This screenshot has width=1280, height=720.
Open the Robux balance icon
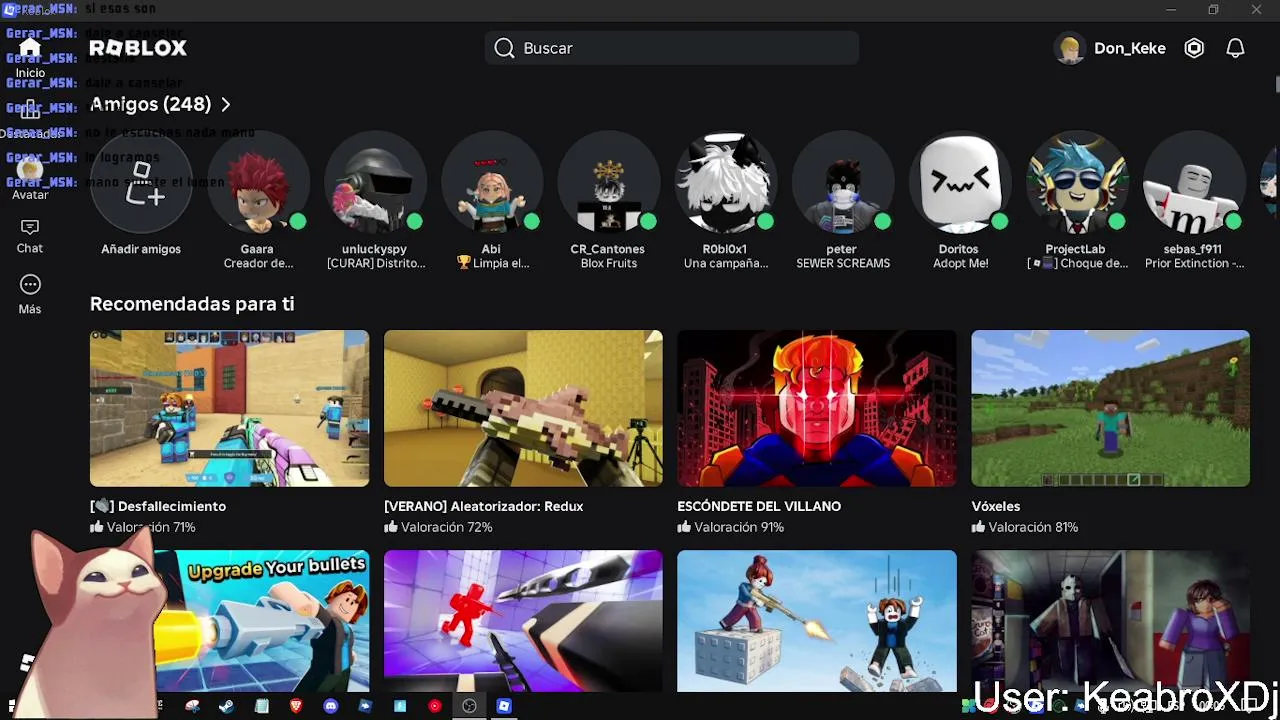(x=1194, y=48)
